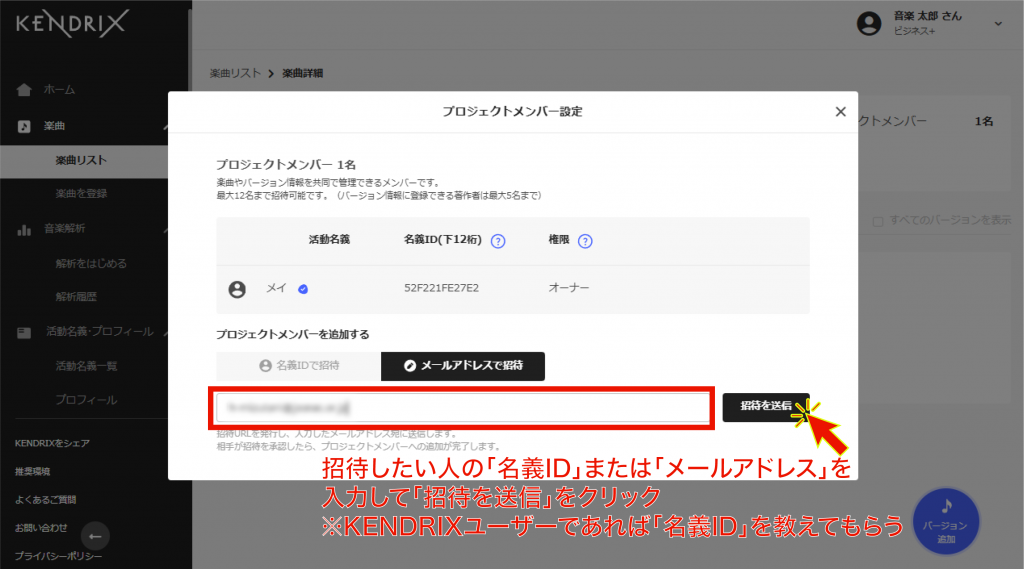Screen dimensions: 1024x569
Task: Click the help icon next to 権限
Action: click(x=585, y=241)
